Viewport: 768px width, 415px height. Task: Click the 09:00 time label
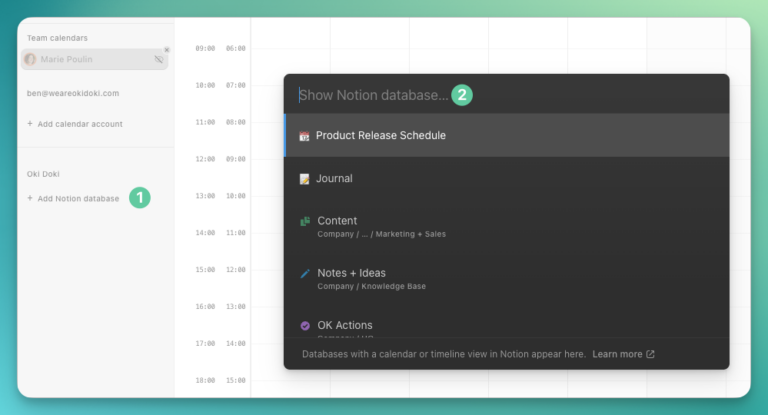[x=205, y=49]
